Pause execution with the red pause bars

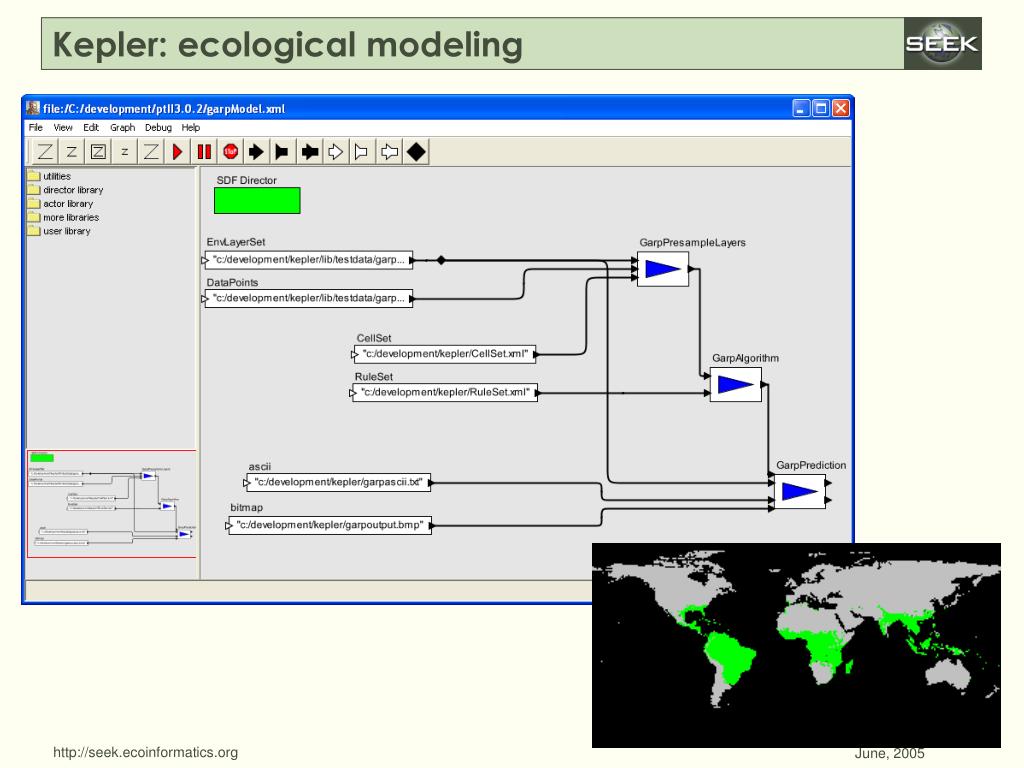(x=204, y=152)
